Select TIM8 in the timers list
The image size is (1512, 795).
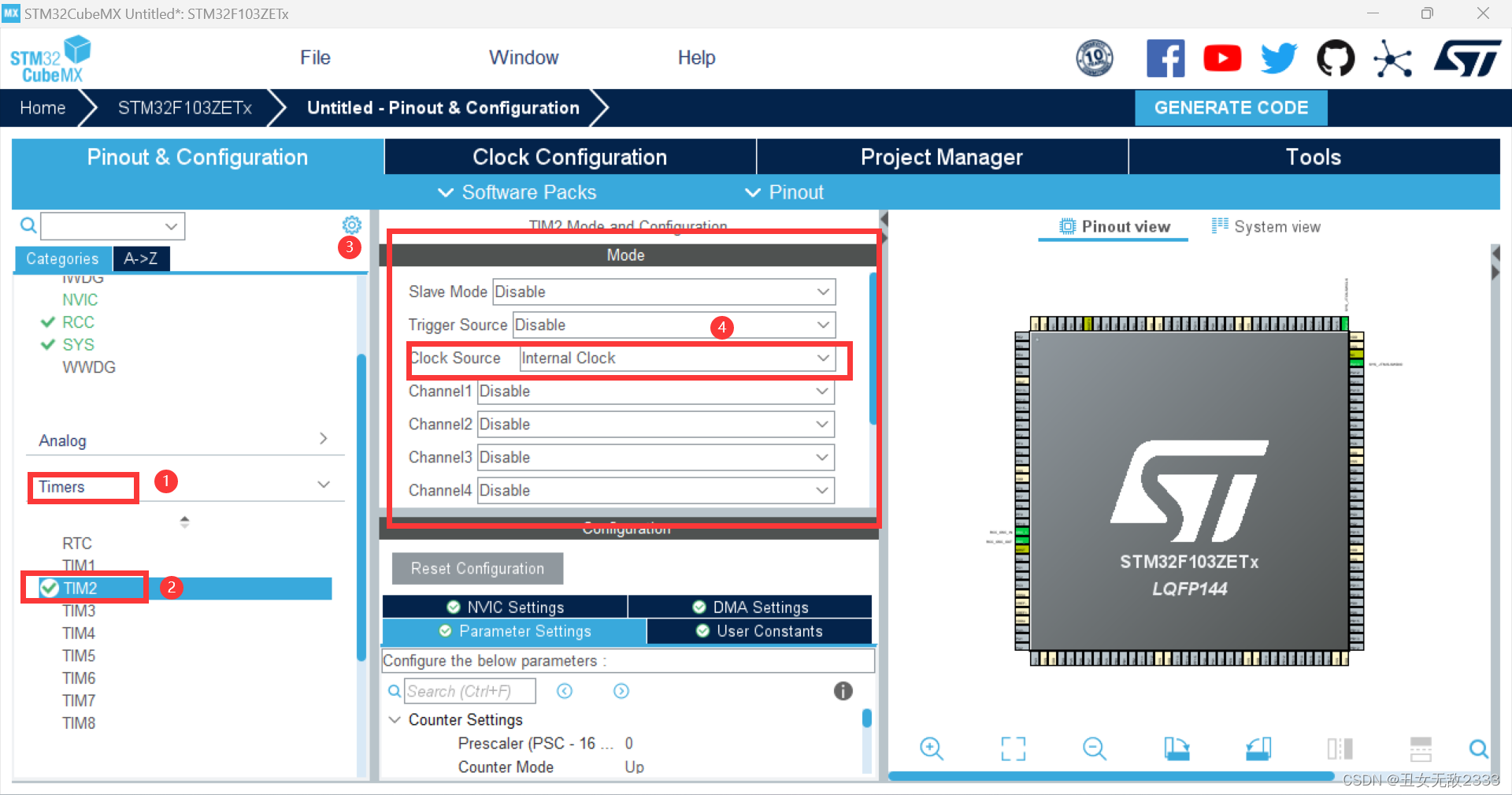coord(79,723)
